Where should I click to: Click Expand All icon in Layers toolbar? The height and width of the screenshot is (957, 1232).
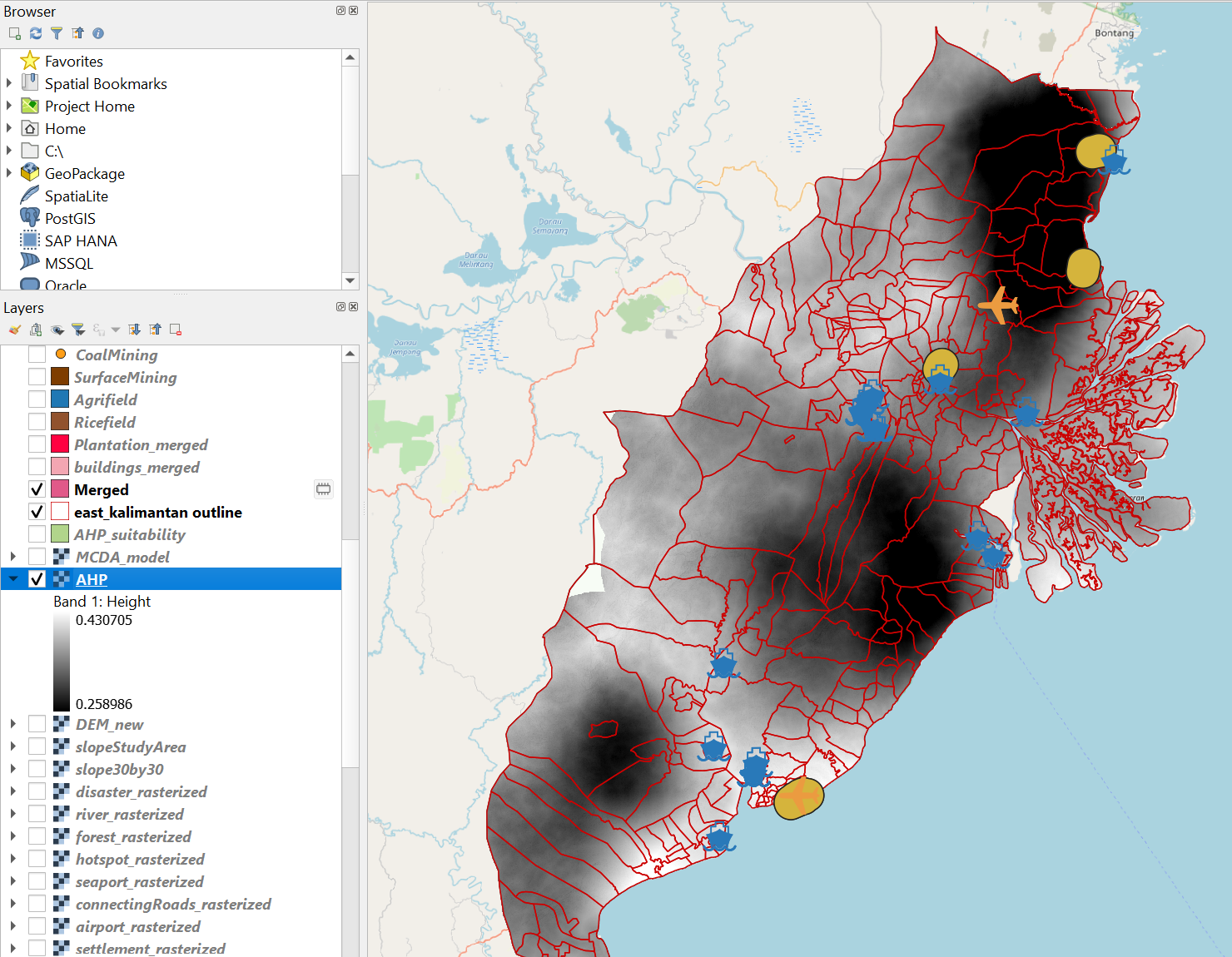pos(134,330)
